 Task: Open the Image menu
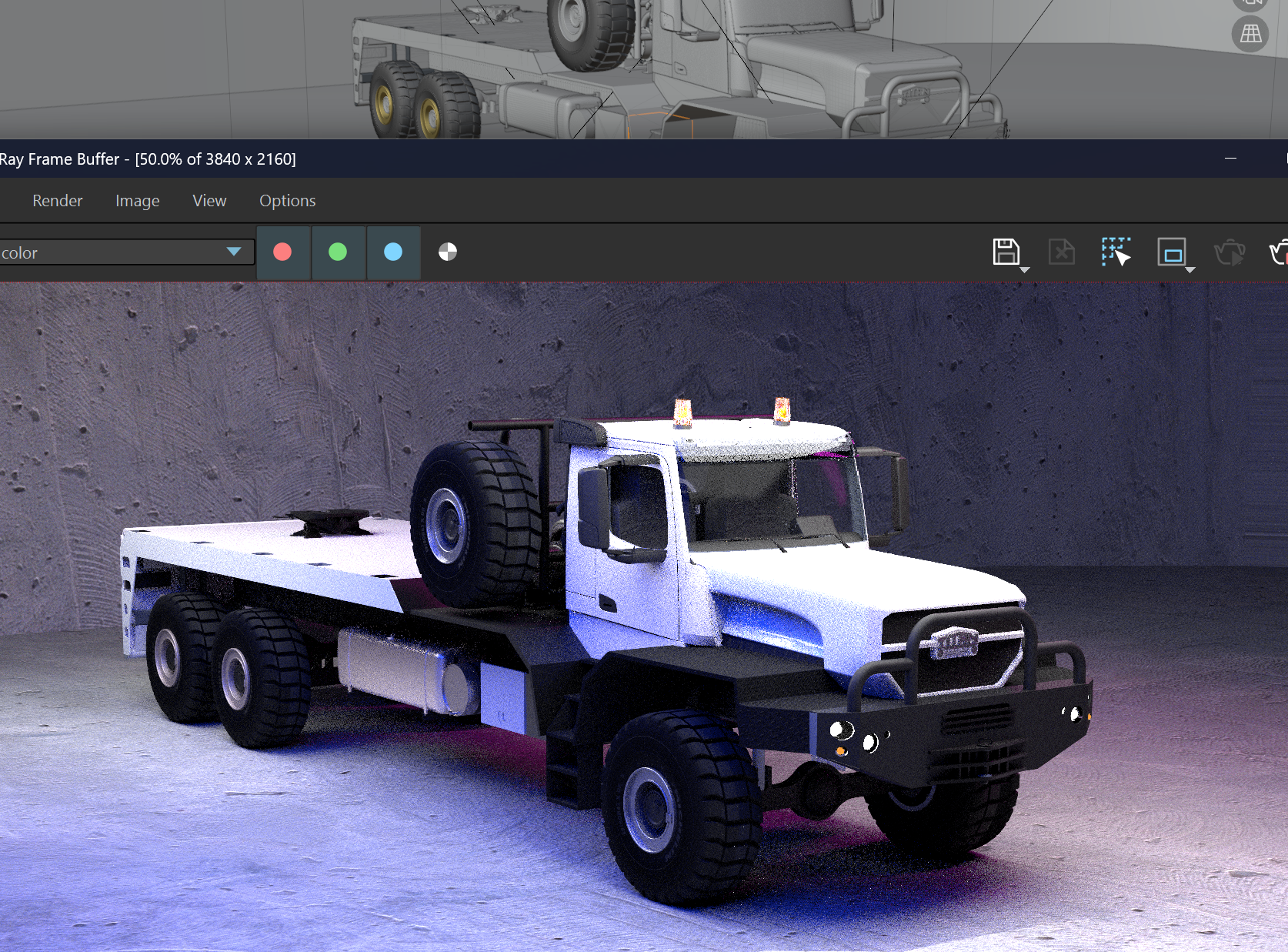tap(137, 201)
